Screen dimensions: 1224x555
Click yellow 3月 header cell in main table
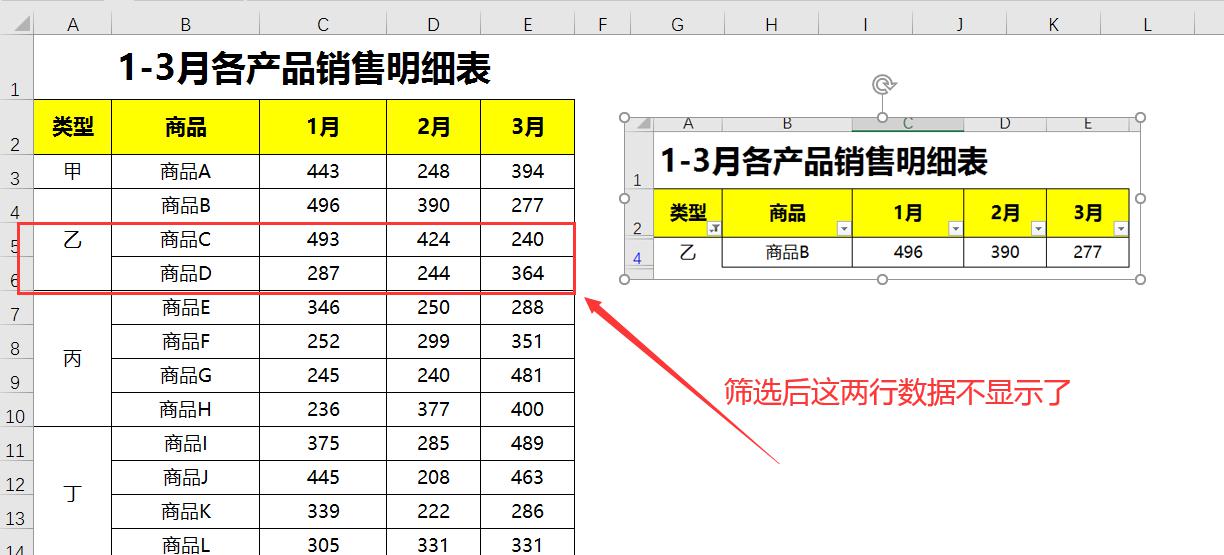528,127
